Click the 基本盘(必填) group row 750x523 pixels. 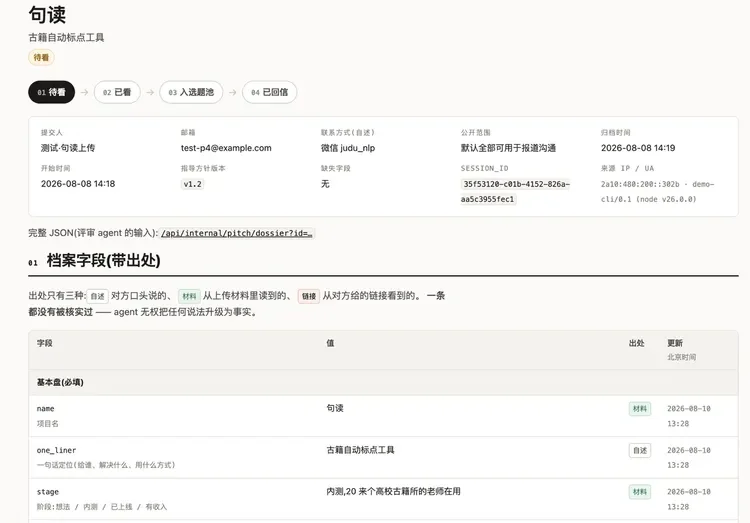(x=383, y=382)
